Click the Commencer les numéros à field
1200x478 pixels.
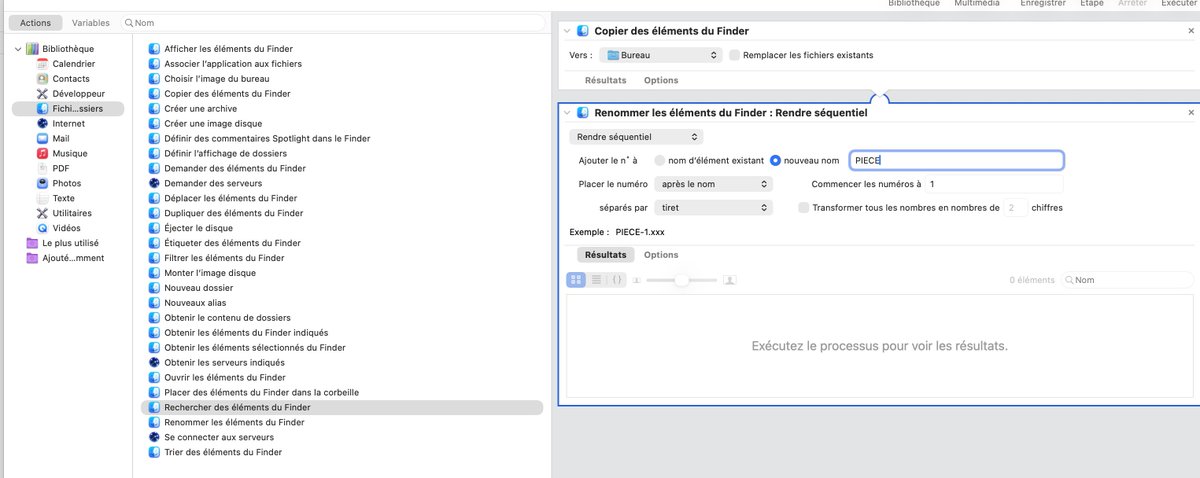(x=994, y=184)
